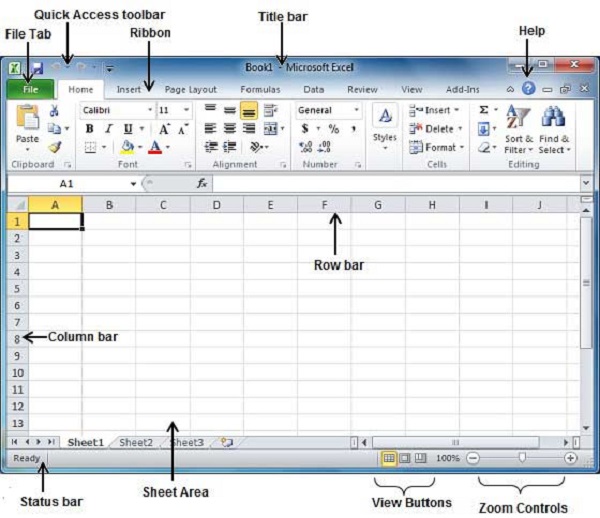Open Customize Quick Access Toolbar dropdown
The height and width of the screenshot is (518, 600).
coord(109,69)
